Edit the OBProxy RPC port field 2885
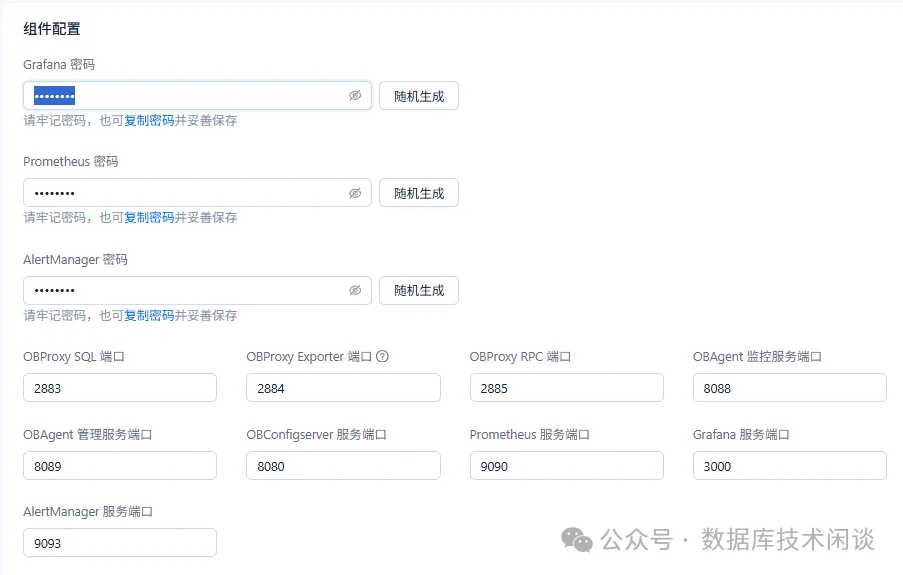903x575 pixels. point(567,388)
